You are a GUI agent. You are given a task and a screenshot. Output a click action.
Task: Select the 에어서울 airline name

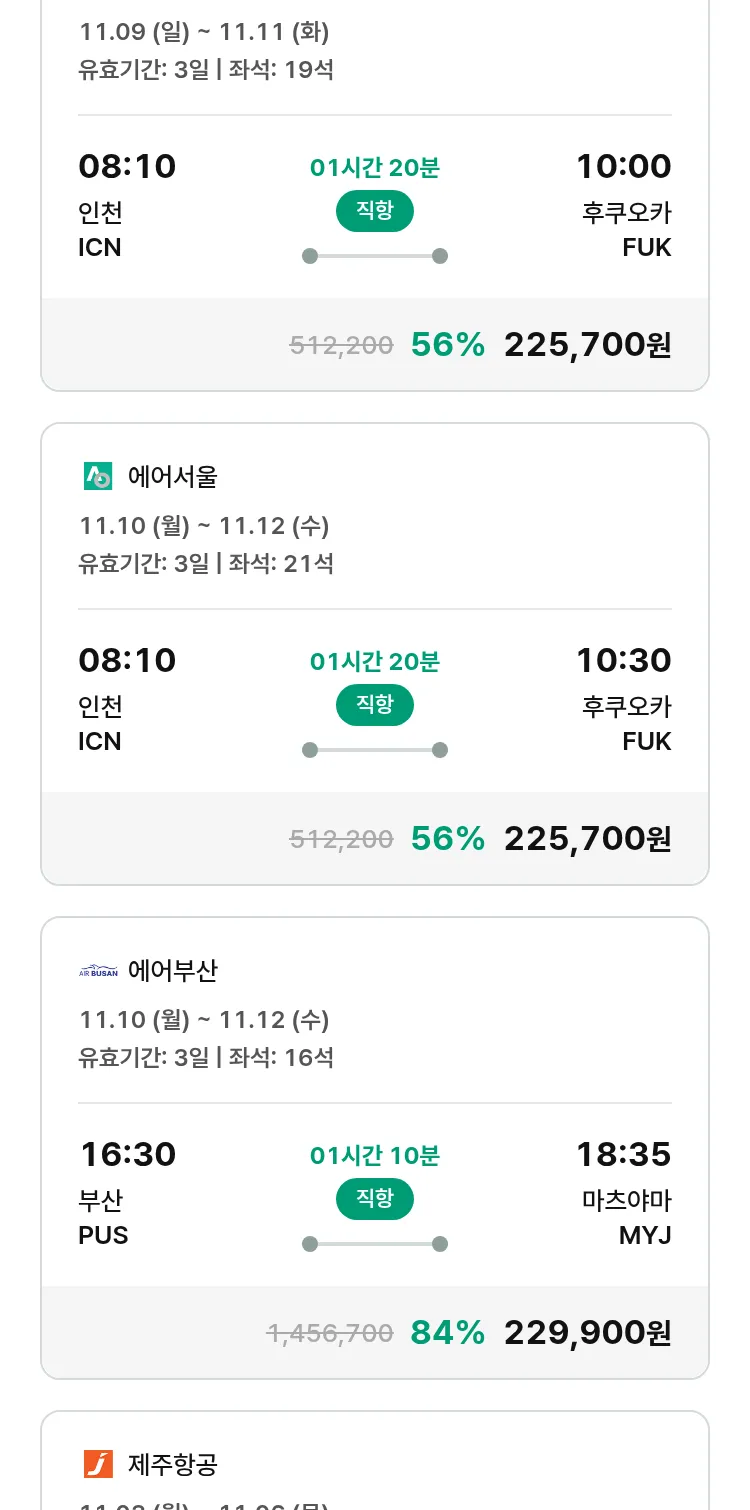coord(172,477)
